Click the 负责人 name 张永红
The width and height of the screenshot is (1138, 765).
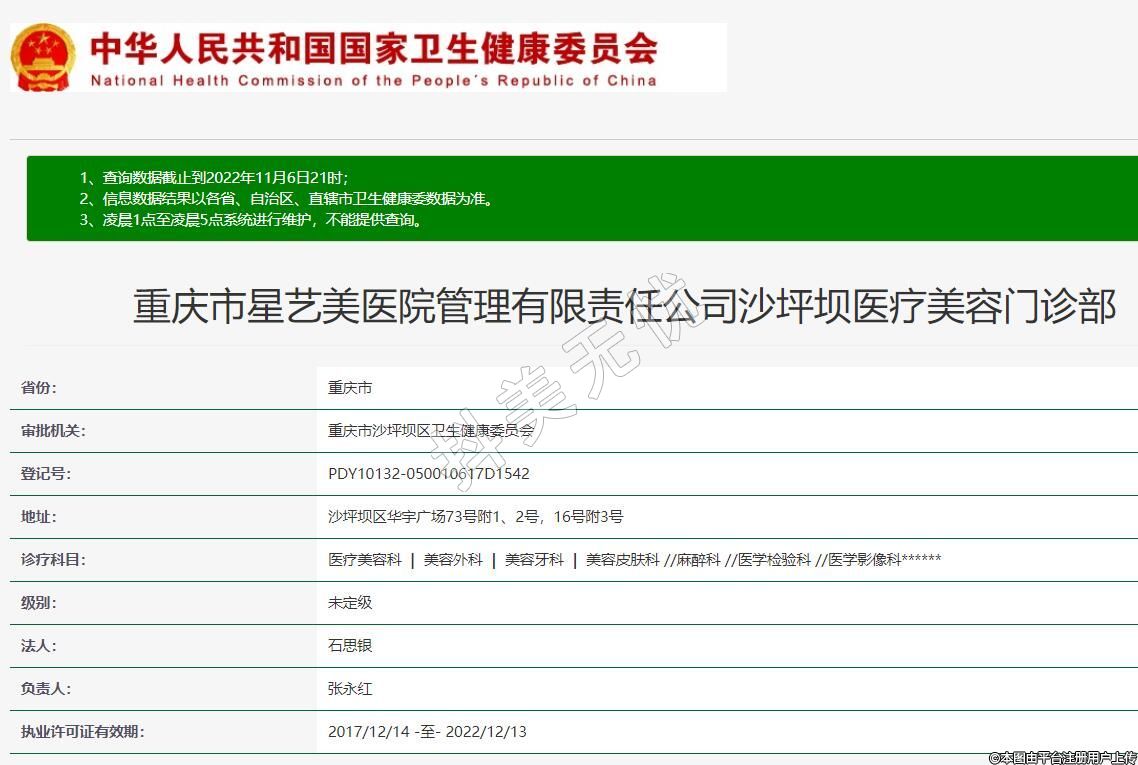350,689
